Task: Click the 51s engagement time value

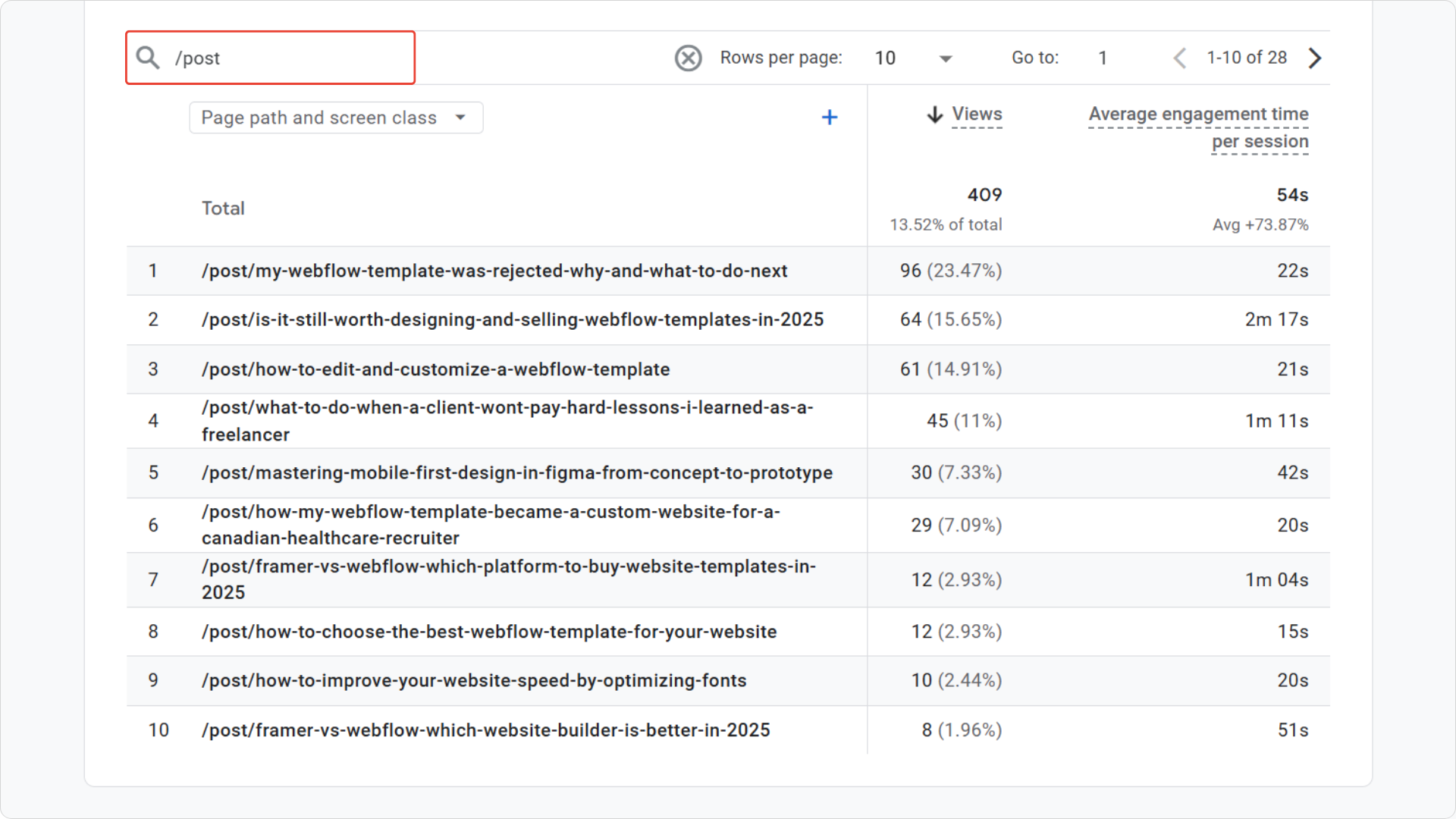Action: (x=1293, y=730)
